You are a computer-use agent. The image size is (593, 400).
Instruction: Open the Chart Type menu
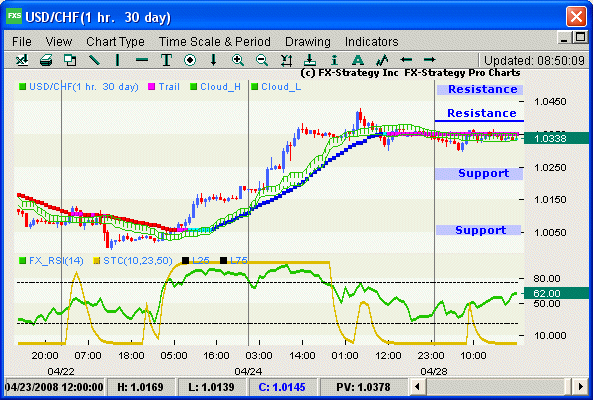115,42
